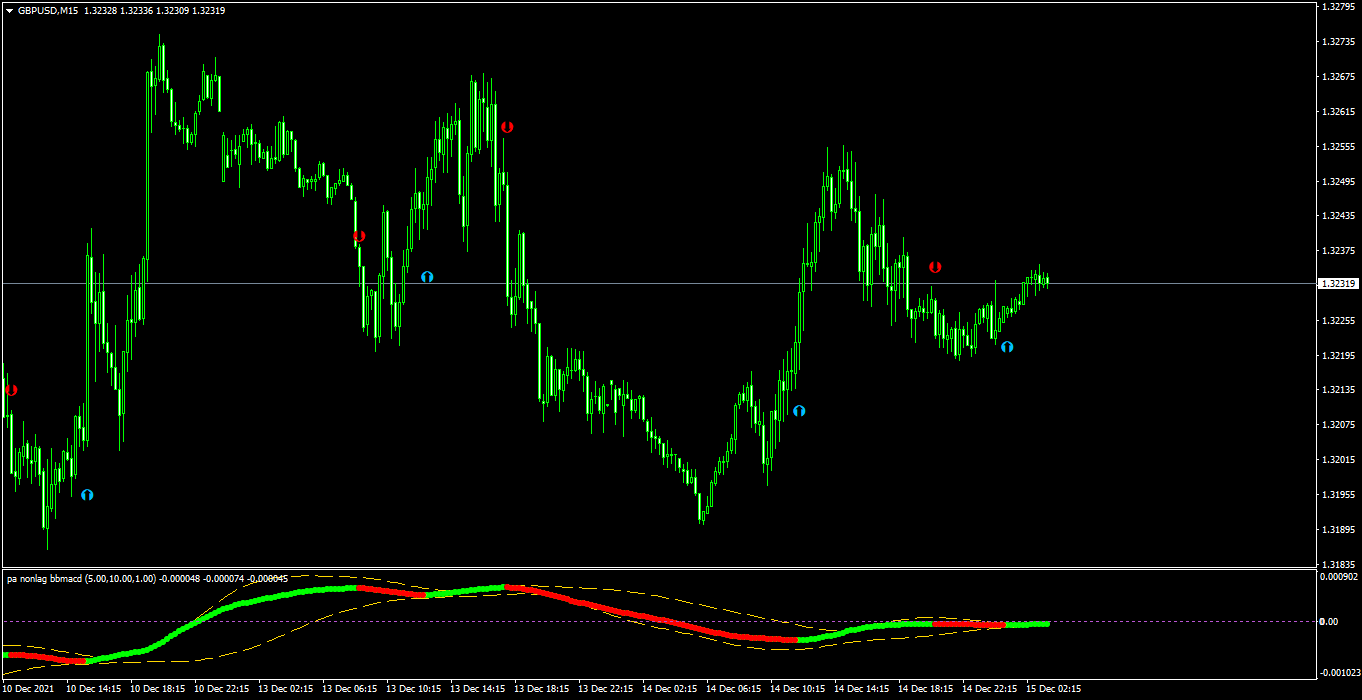Select the red down arrow above 14 Dec 18:15
Image resolution: width=1362 pixels, height=700 pixels.
pos(935,267)
